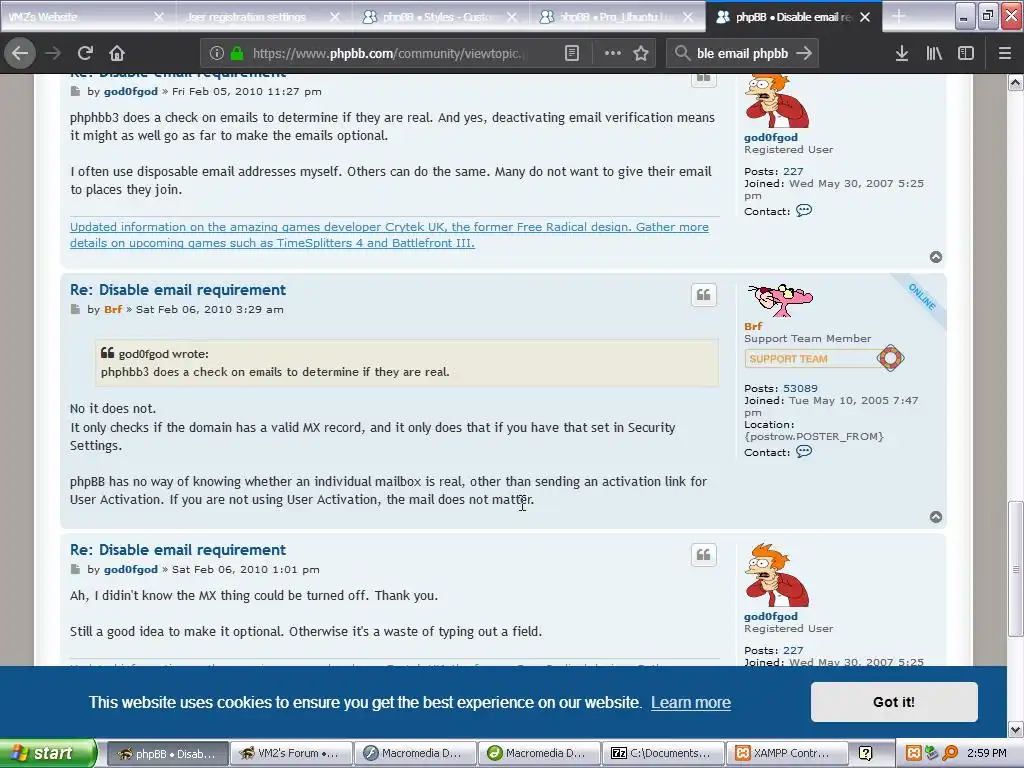Open the Crytek UK signature link
The height and width of the screenshot is (768, 1024).
389,234
